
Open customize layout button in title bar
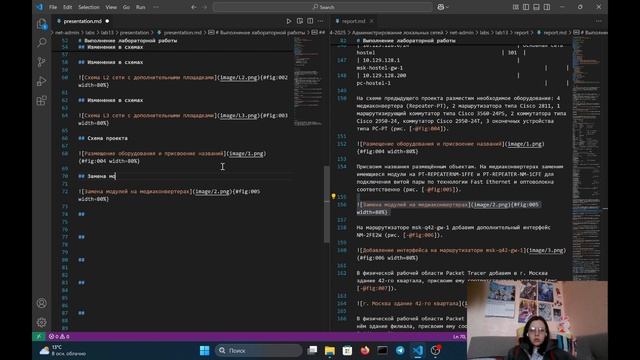pyautogui.click(x=516, y=7)
